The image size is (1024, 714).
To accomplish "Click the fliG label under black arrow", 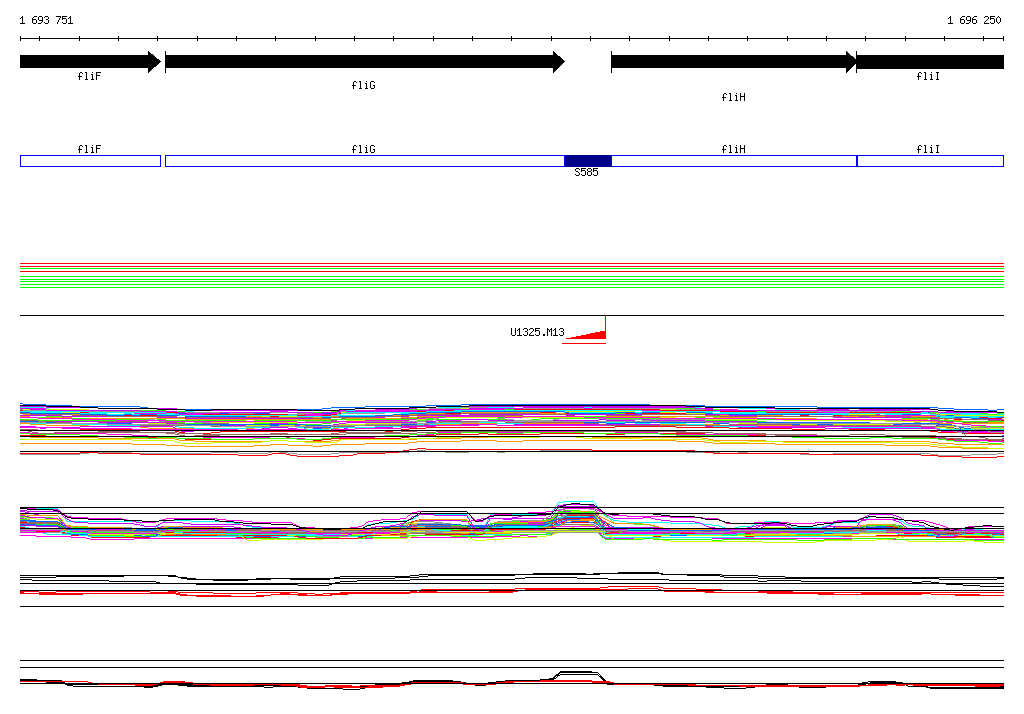I will pos(364,86).
